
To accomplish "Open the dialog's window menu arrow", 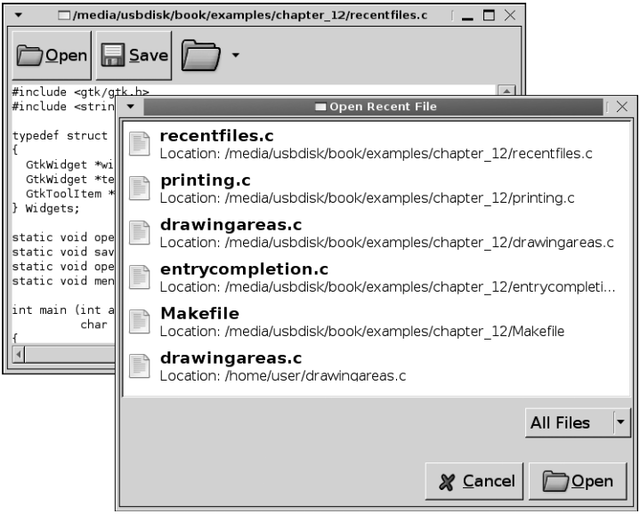I will 130,106.
